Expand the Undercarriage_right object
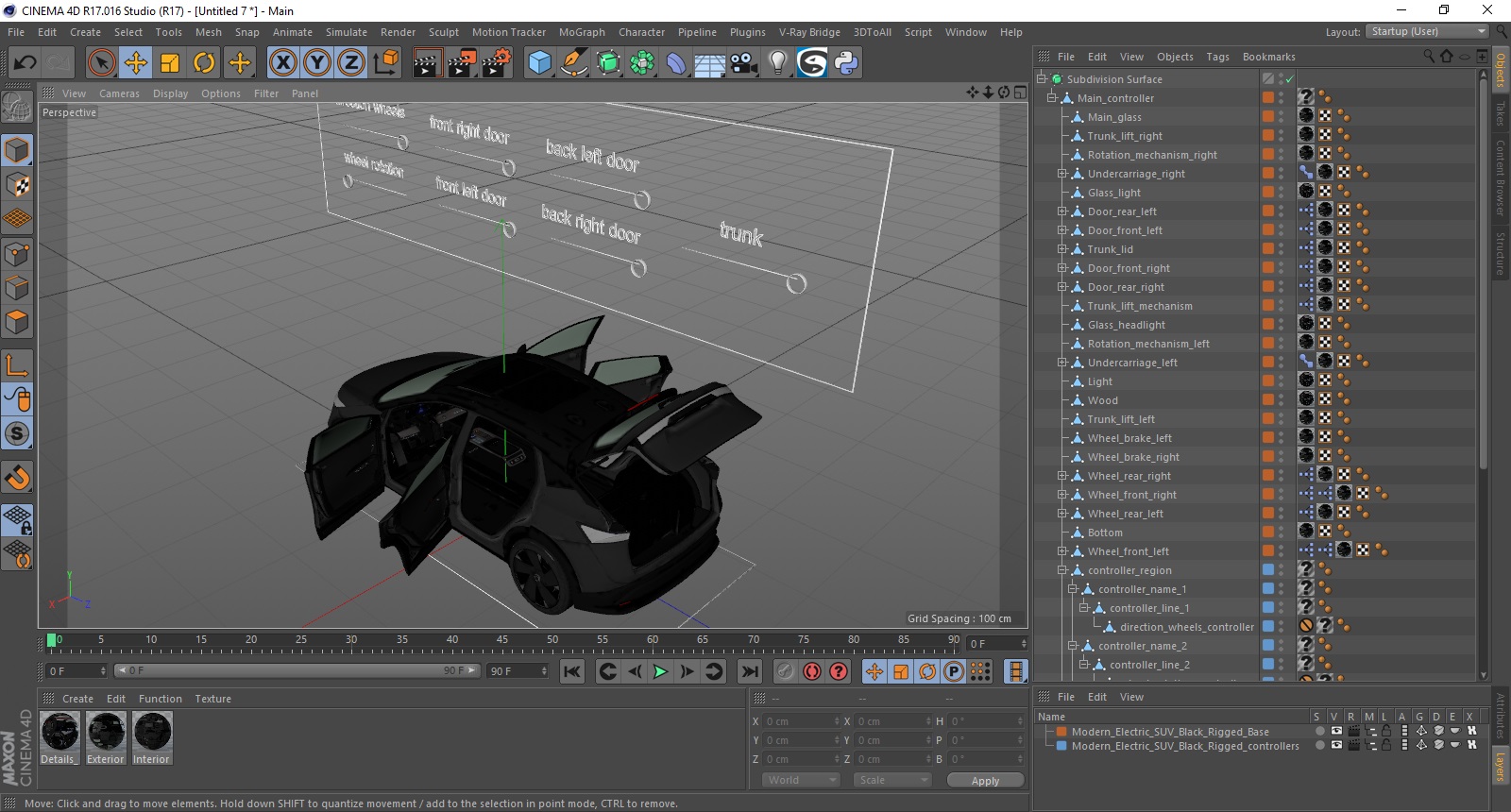 (x=1062, y=174)
